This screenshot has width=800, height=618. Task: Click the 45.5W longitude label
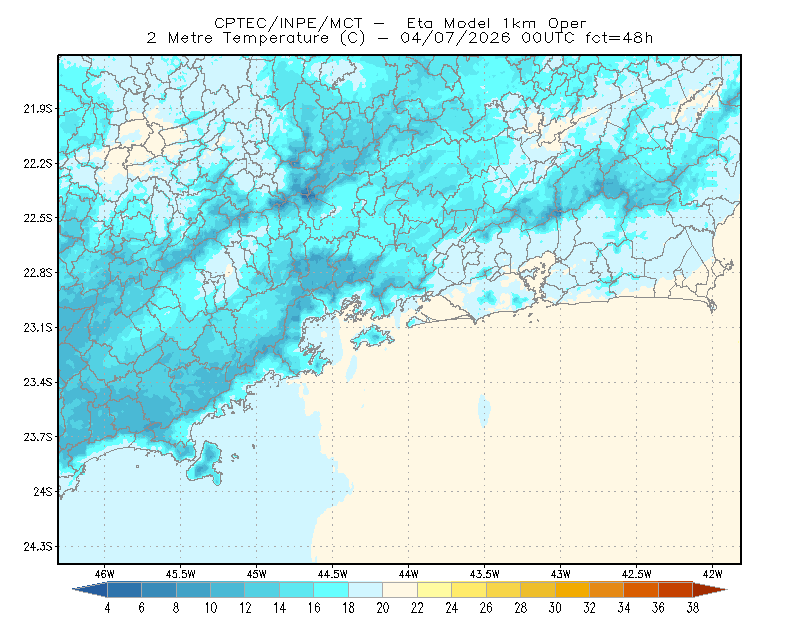click(x=181, y=574)
